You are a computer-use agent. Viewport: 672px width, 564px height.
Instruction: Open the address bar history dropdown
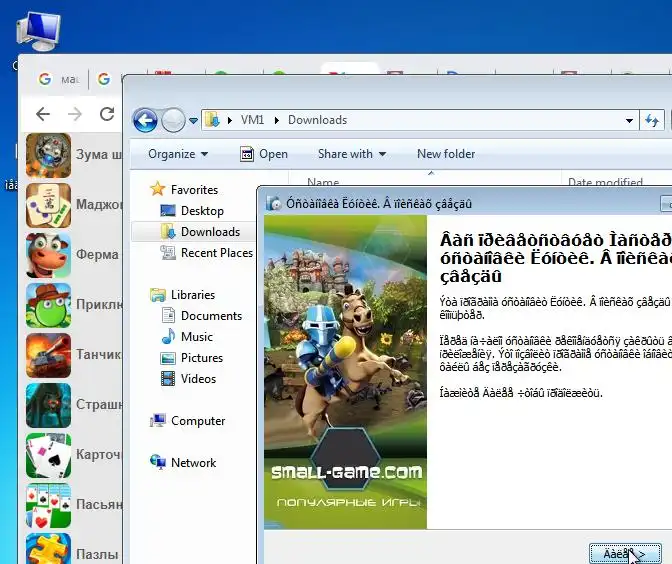(629, 120)
